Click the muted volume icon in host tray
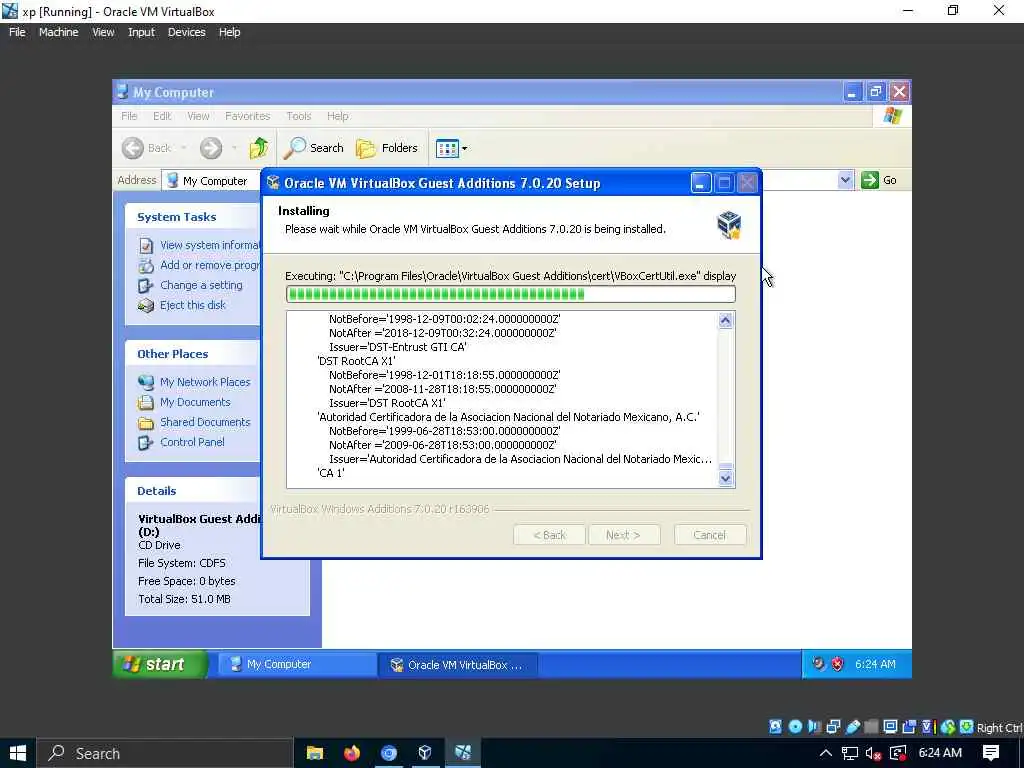Image resolution: width=1024 pixels, height=768 pixels. (874, 753)
